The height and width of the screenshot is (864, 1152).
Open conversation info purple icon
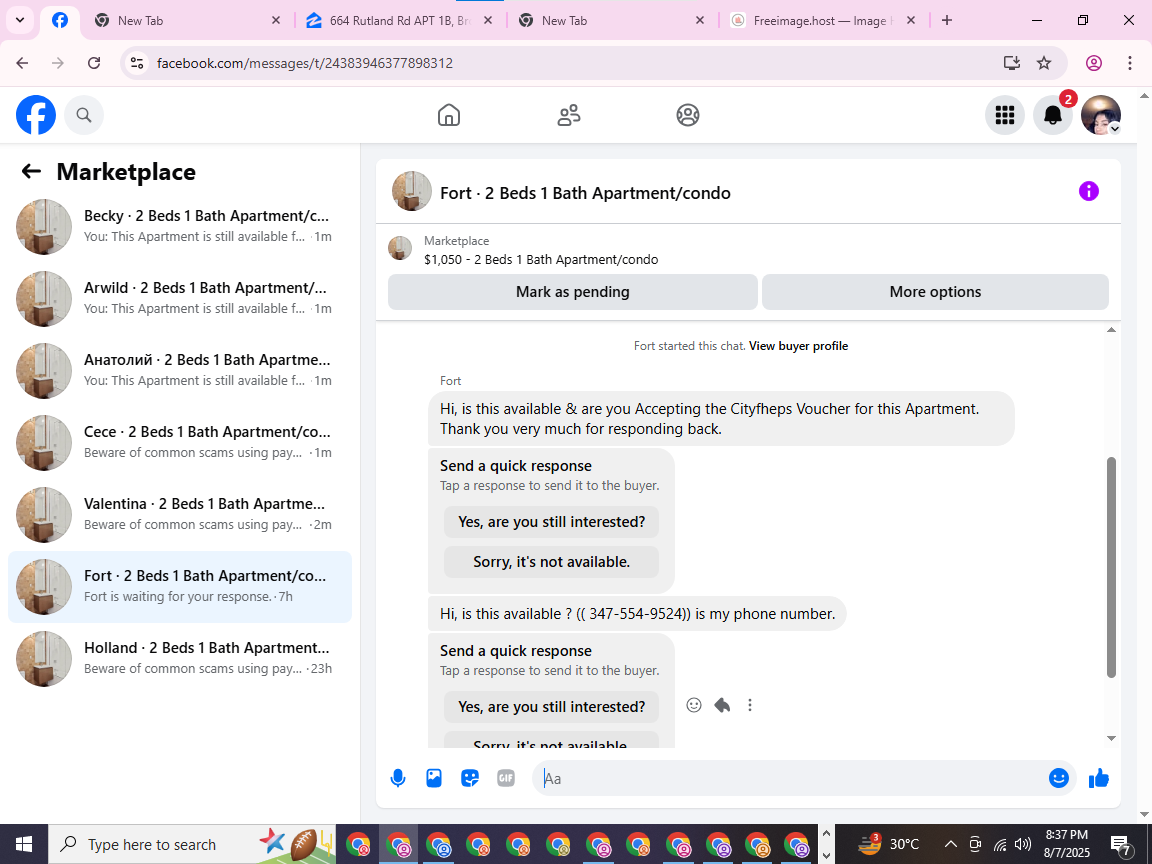pyautogui.click(x=1088, y=192)
